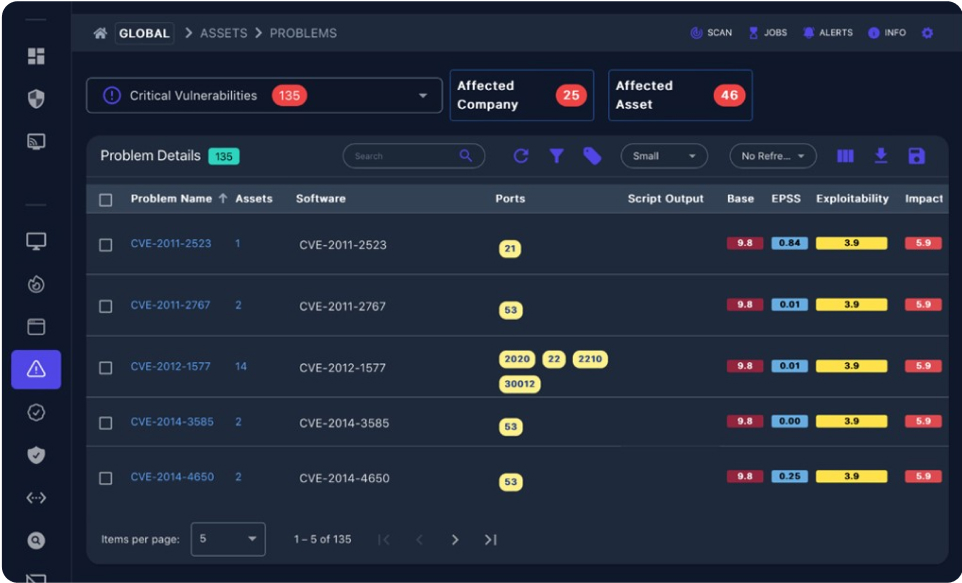962x583 pixels.
Task: Go to the next page of results
Action: [455, 540]
